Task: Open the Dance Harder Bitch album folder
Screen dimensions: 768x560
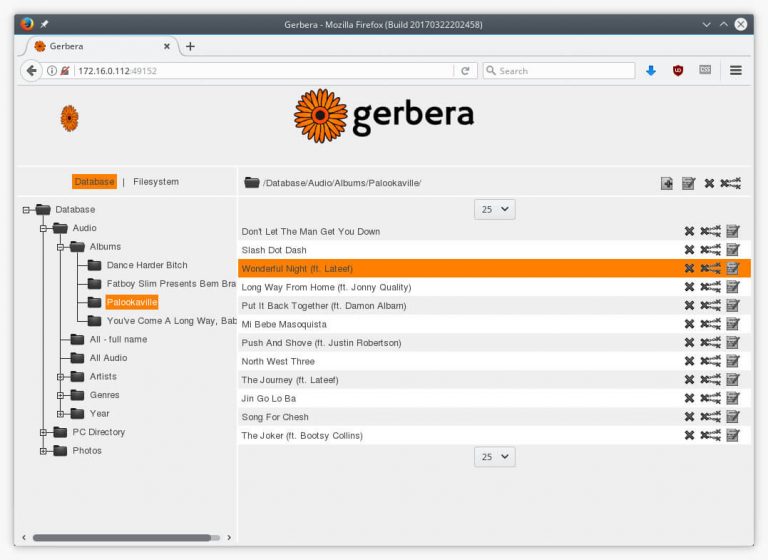Action: [x=146, y=265]
